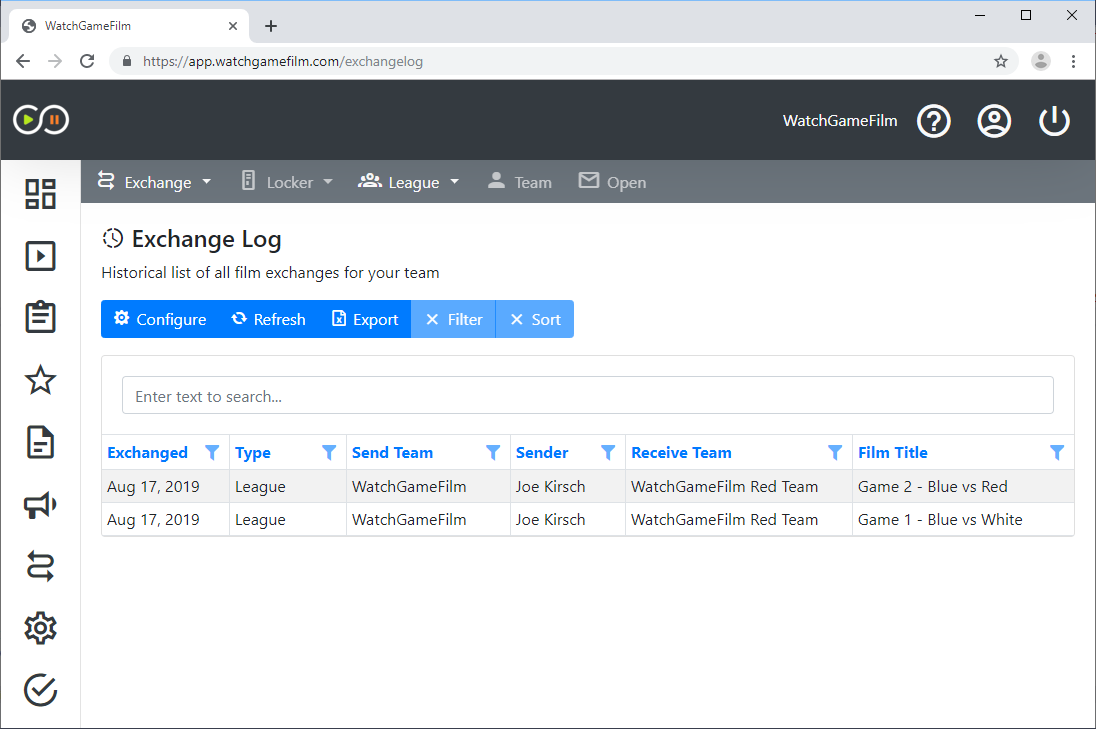This screenshot has width=1096, height=729.
Task: Expand the Locker dropdown menu
Action: click(287, 182)
